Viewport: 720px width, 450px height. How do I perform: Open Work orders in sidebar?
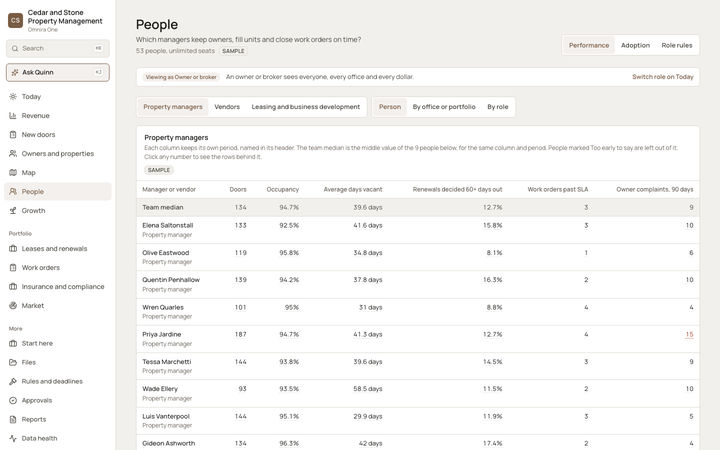coord(57,268)
